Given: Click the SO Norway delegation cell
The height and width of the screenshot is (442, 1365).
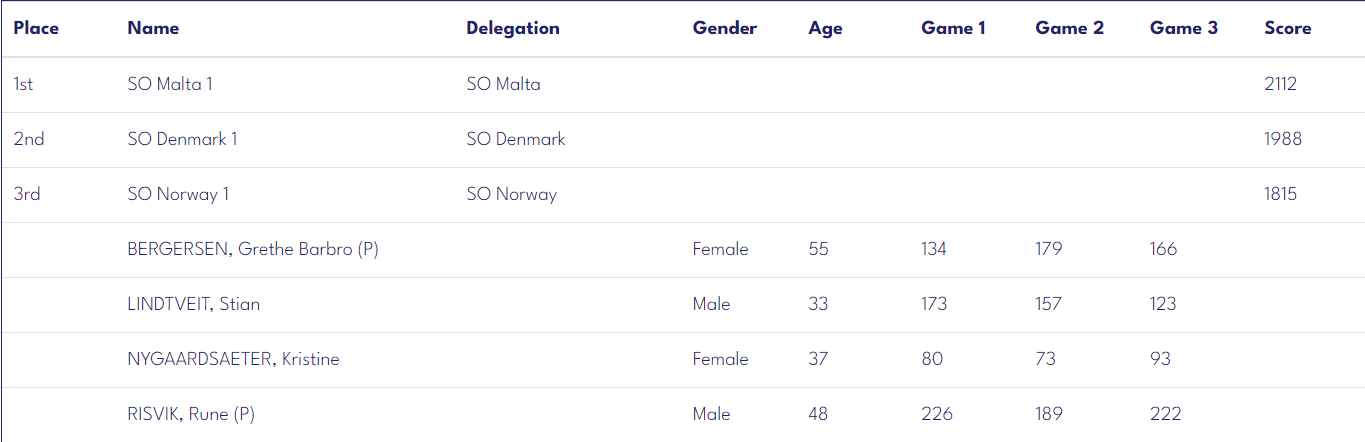Looking at the screenshot, I should [x=511, y=194].
